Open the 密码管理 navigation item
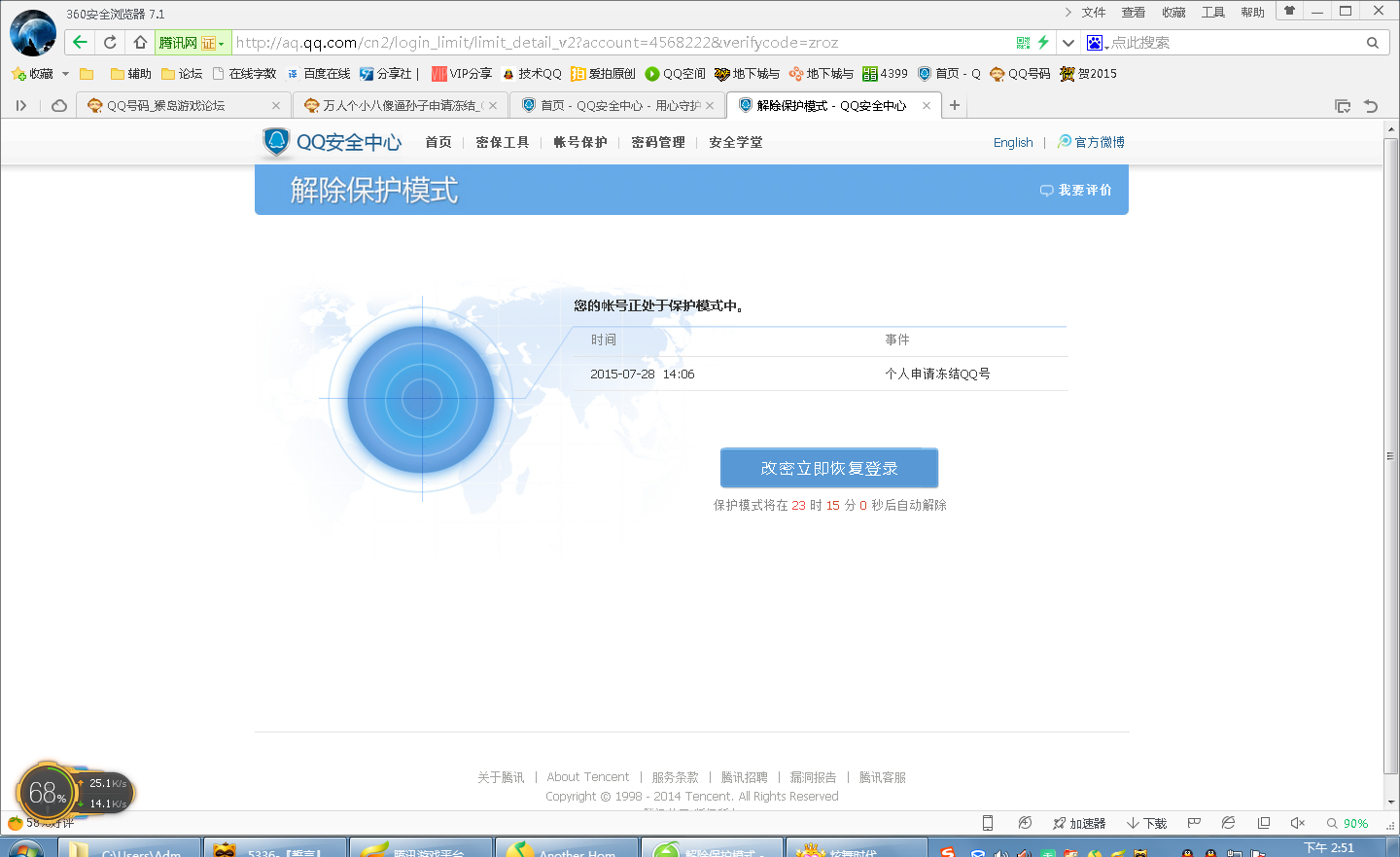Image resolution: width=1400 pixels, height=857 pixels. 658,142
